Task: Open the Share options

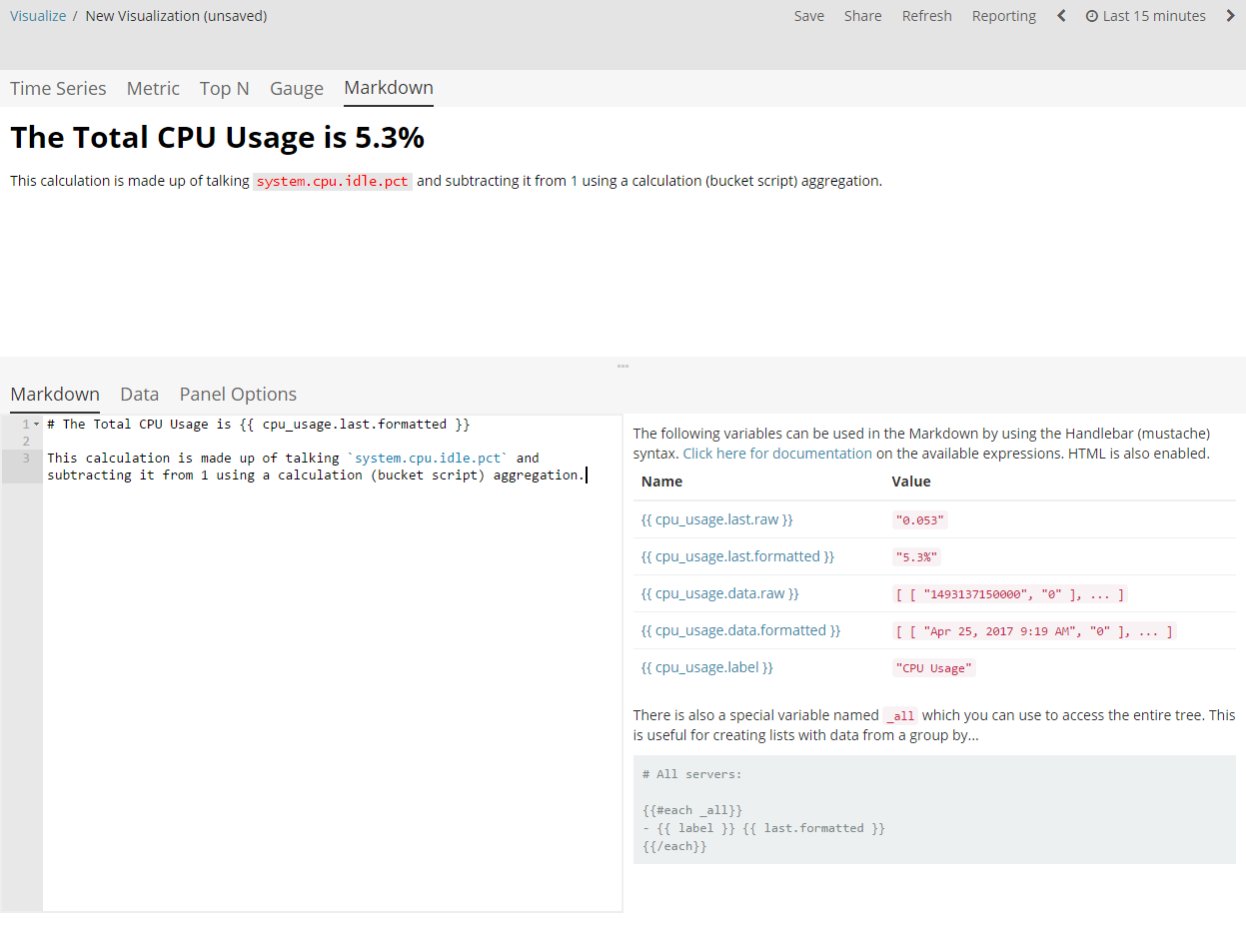Action: 862,15
